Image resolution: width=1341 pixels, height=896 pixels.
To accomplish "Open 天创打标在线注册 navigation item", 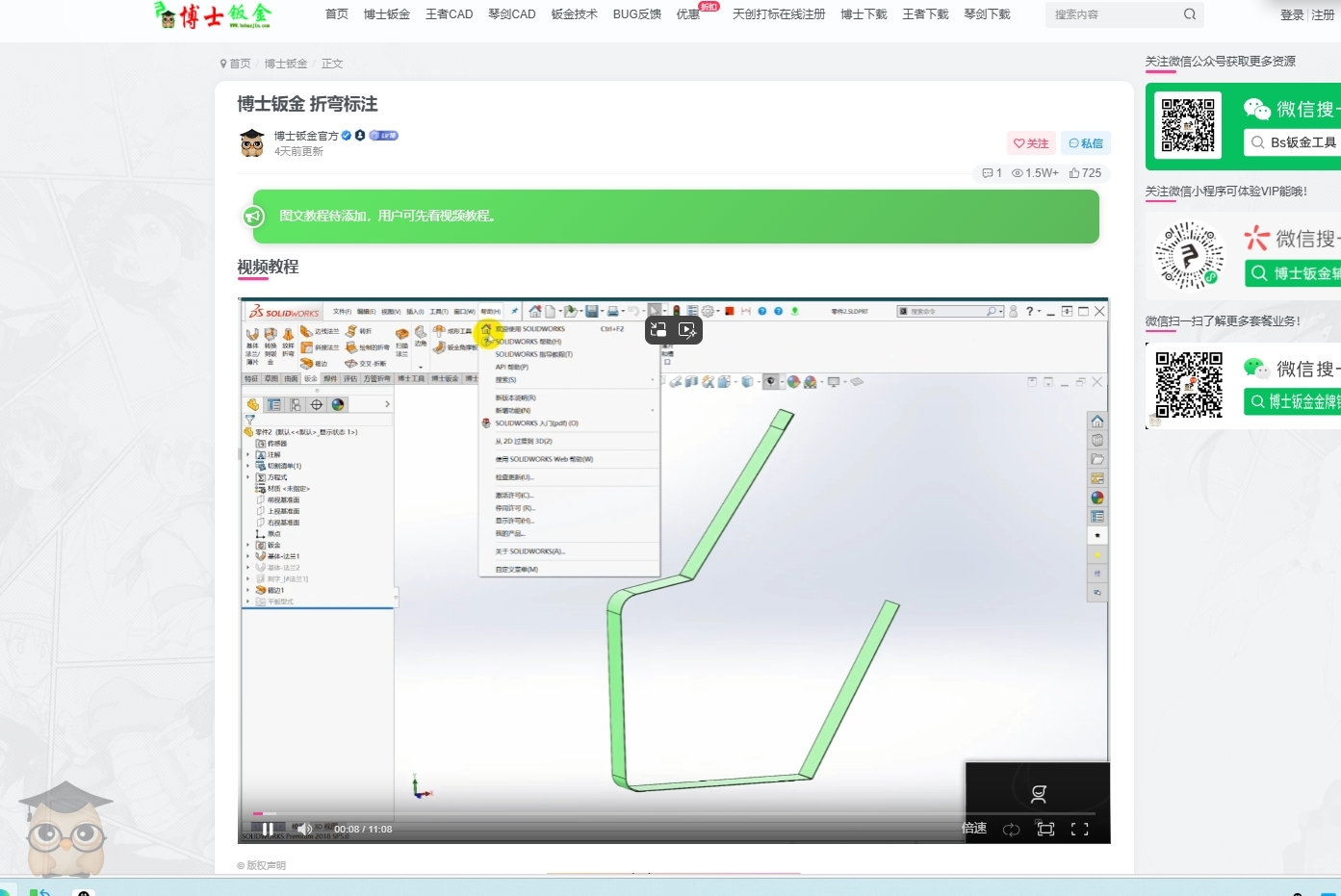I will click(779, 14).
